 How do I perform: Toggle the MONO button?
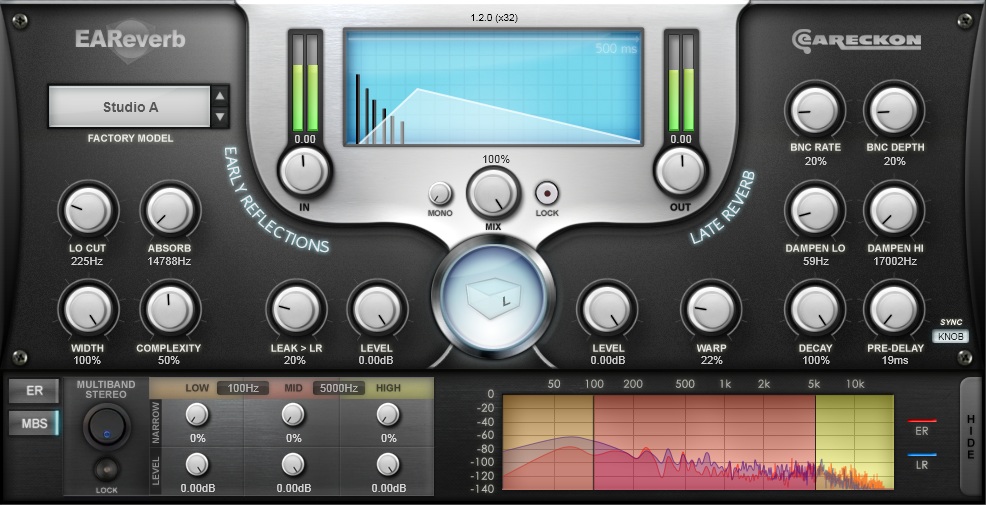coord(440,193)
